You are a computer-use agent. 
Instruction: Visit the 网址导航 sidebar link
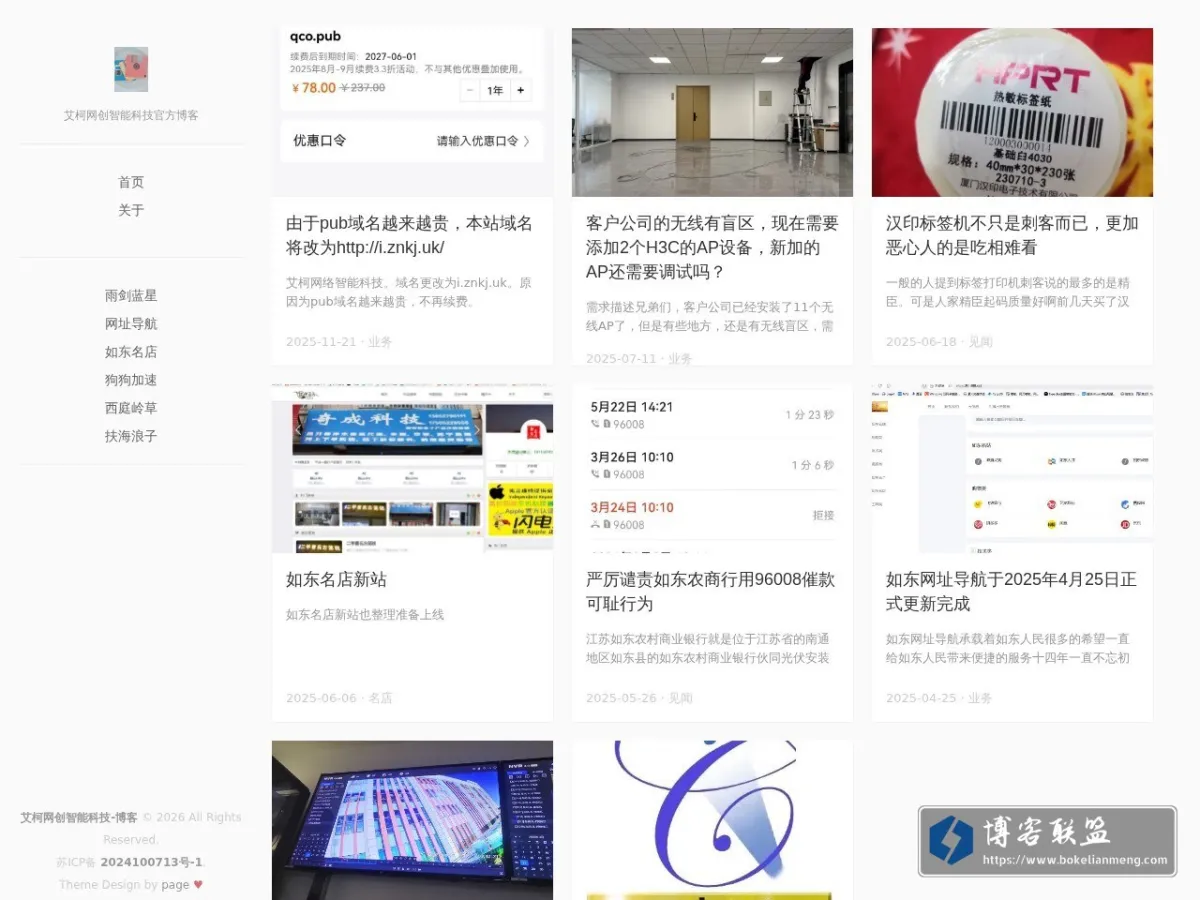tap(131, 324)
